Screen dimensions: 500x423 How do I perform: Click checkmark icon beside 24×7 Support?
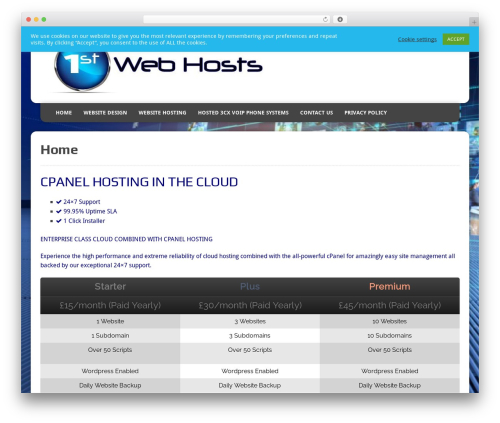pos(59,202)
